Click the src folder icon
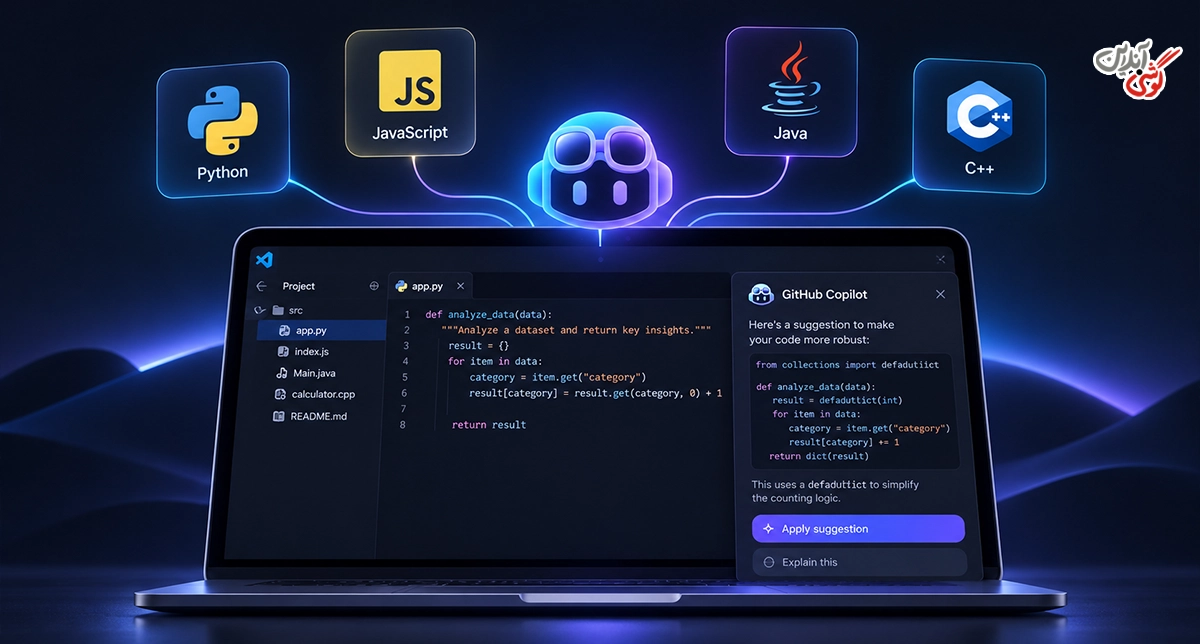 tap(278, 310)
